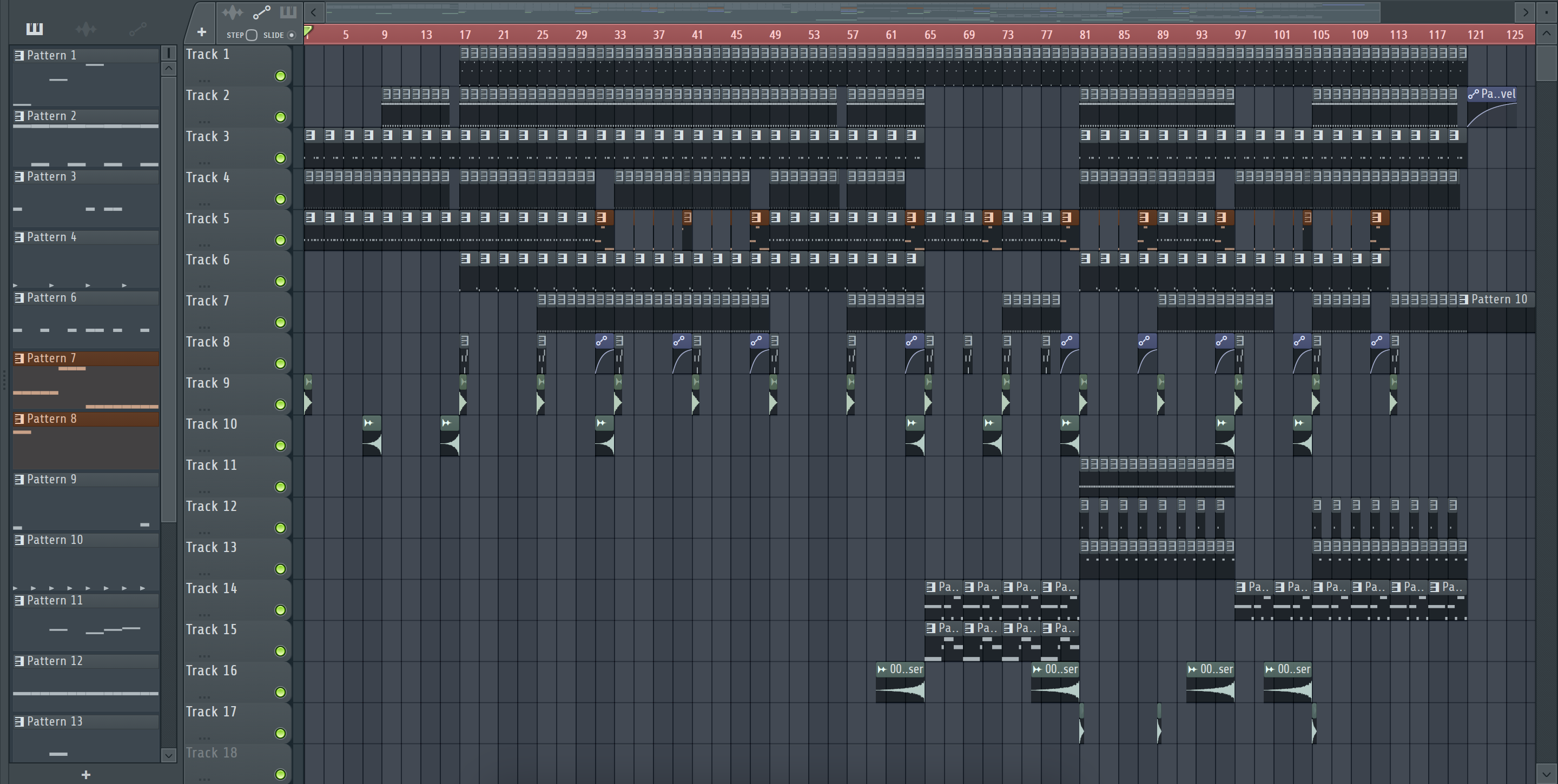Click the pattern clip filter in playlist header
Image resolution: width=1558 pixels, height=784 pixels.
click(x=288, y=12)
